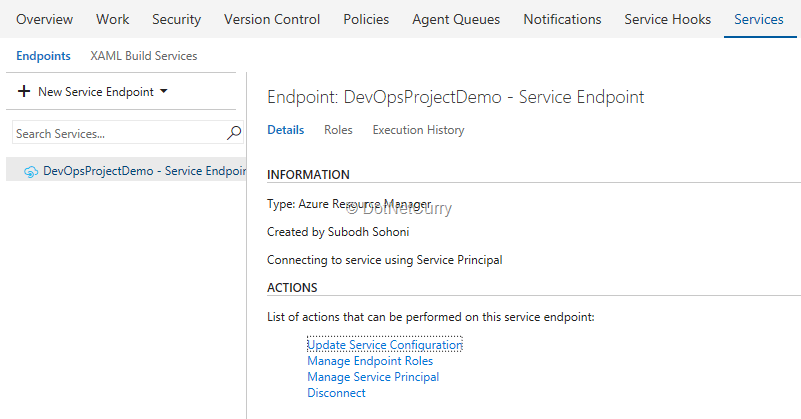
Task: Open the Notifications tab
Action: coord(562,19)
